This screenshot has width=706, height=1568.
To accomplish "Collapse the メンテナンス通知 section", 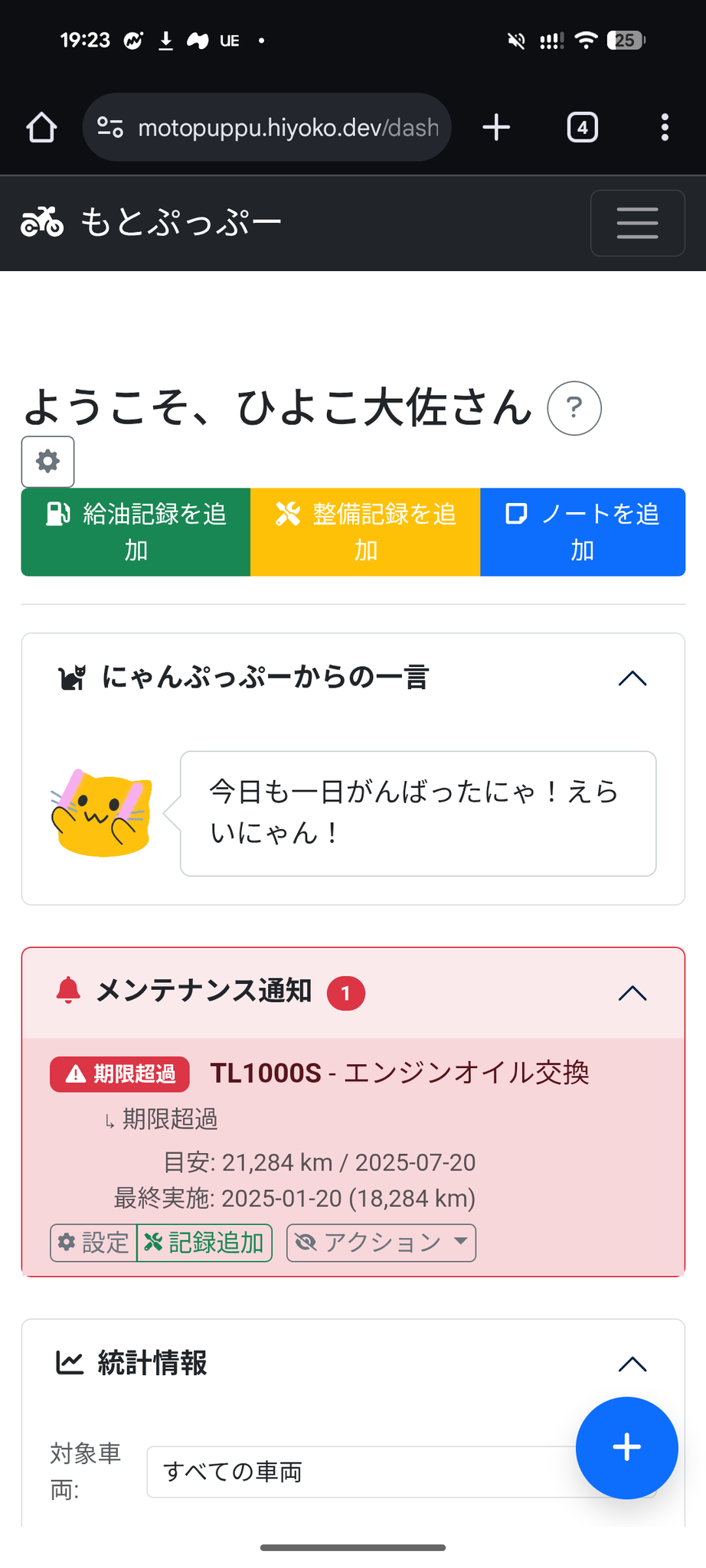I will pos(632,993).
